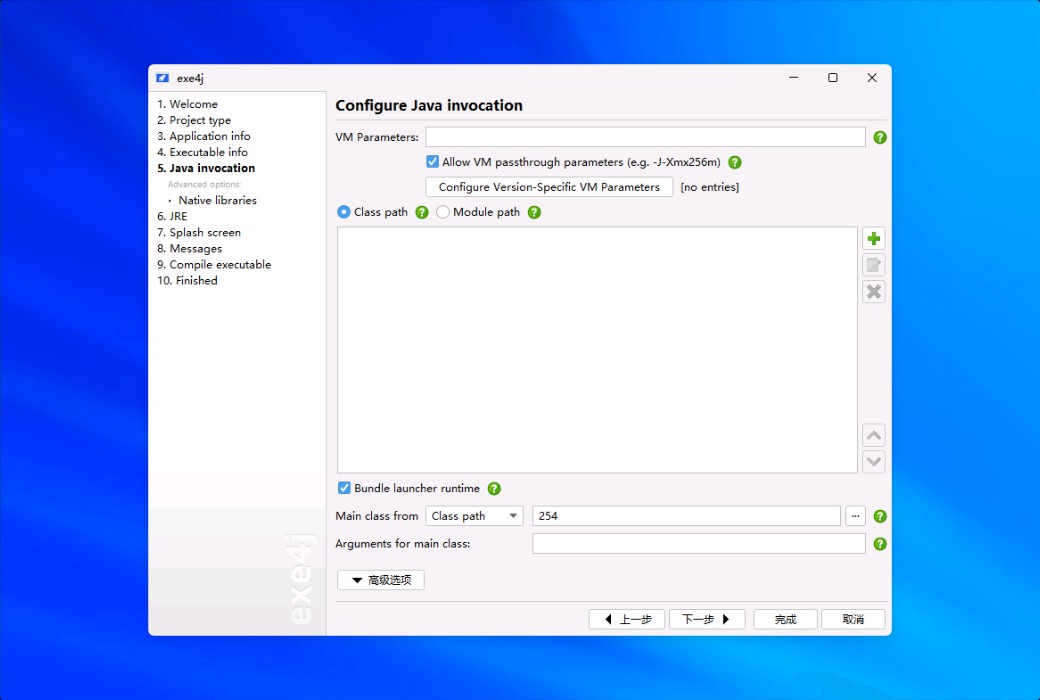This screenshot has width=1040, height=700.
Task: Cancel the wizard with 取消
Action: (853, 619)
